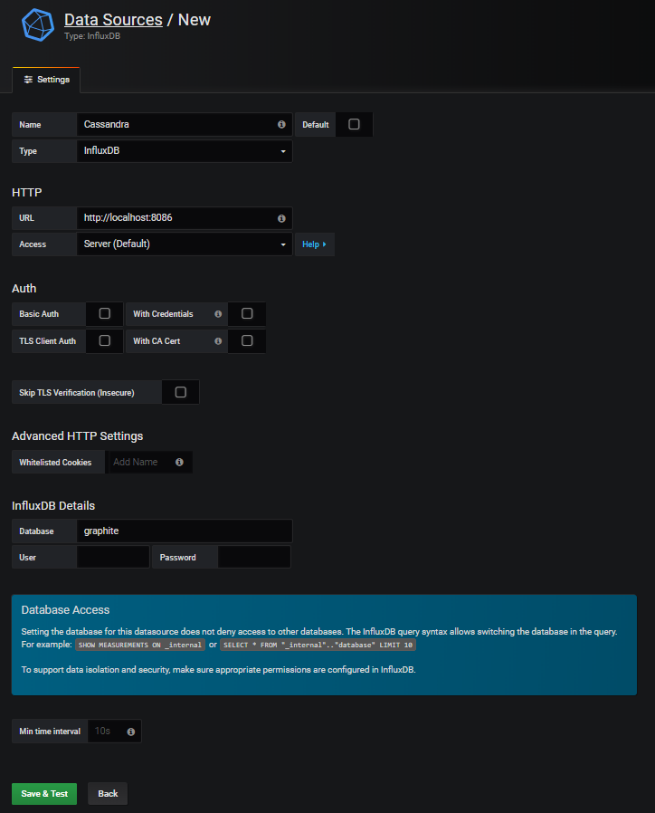
Task: Toggle the Basic Auth checkbox
Action: click(x=104, y=314)
